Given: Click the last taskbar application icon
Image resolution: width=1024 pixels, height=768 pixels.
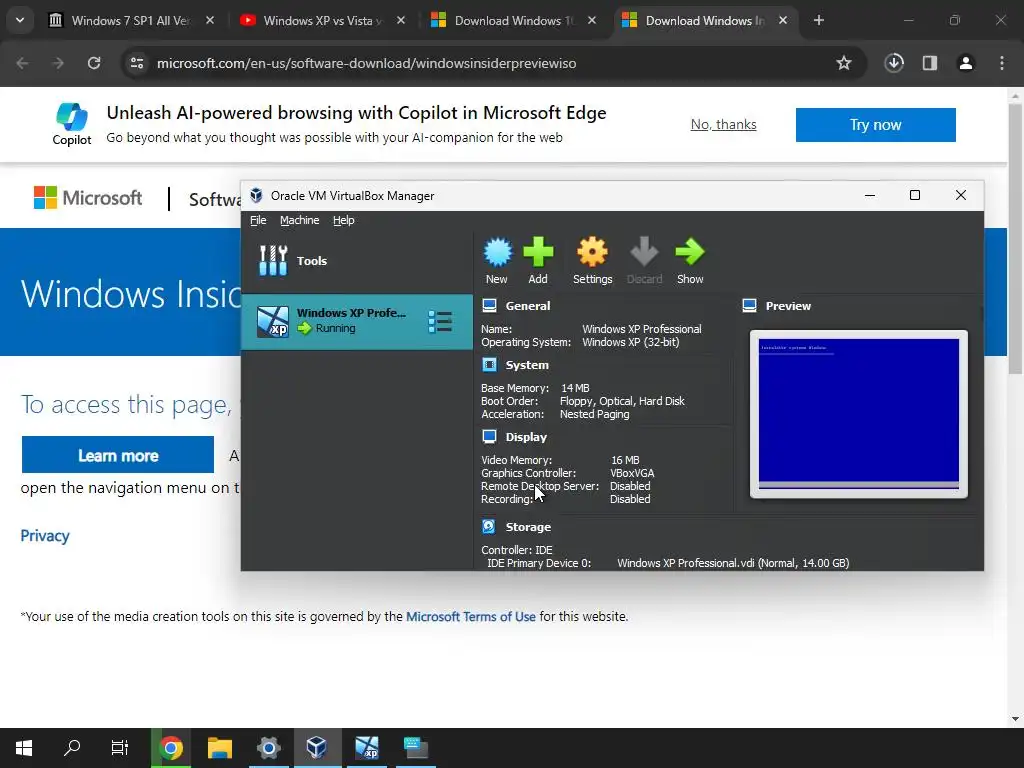Looking at the screenshot, I should point(415,748).
